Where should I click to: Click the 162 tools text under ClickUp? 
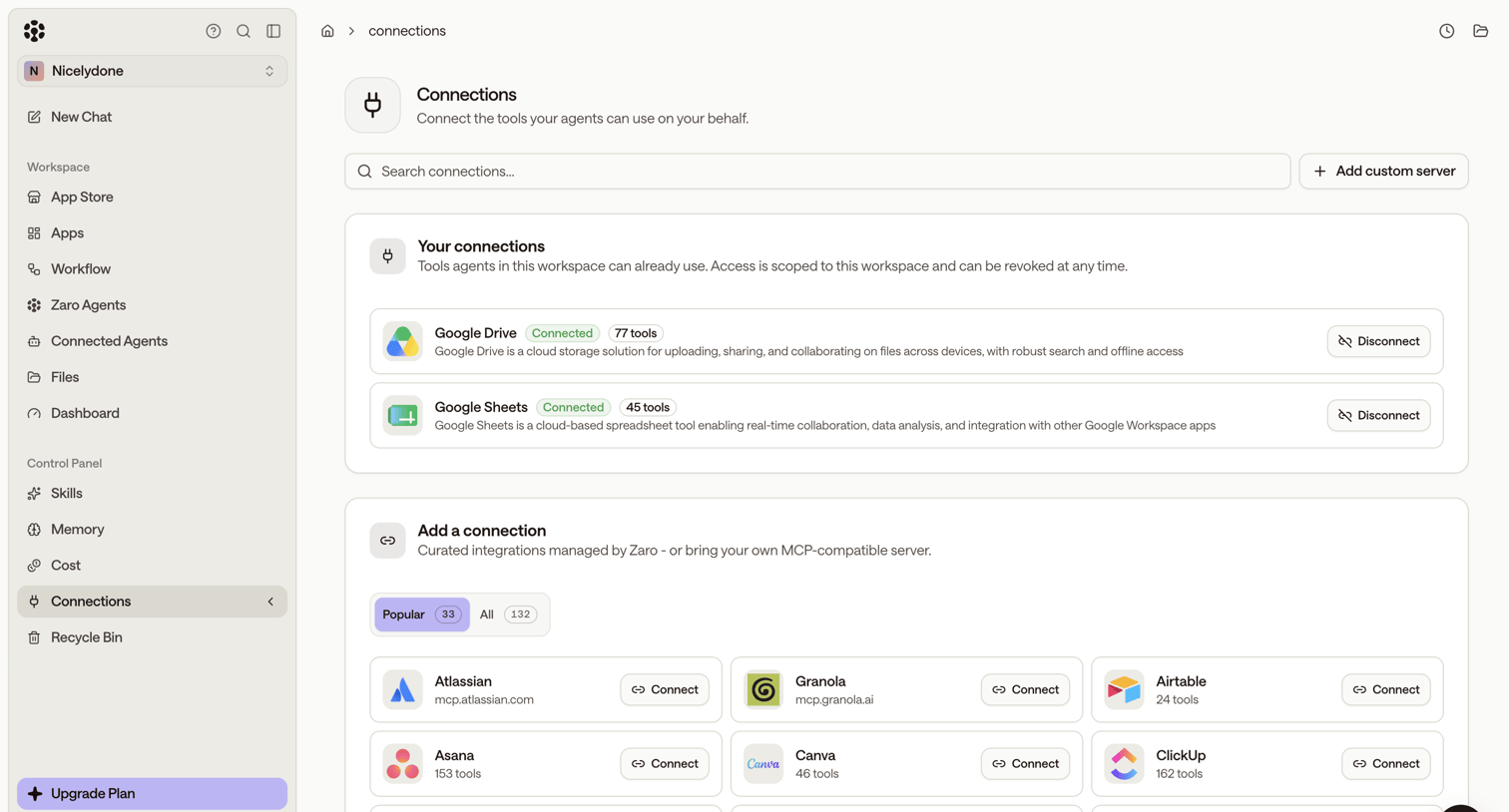point(1179,773)
